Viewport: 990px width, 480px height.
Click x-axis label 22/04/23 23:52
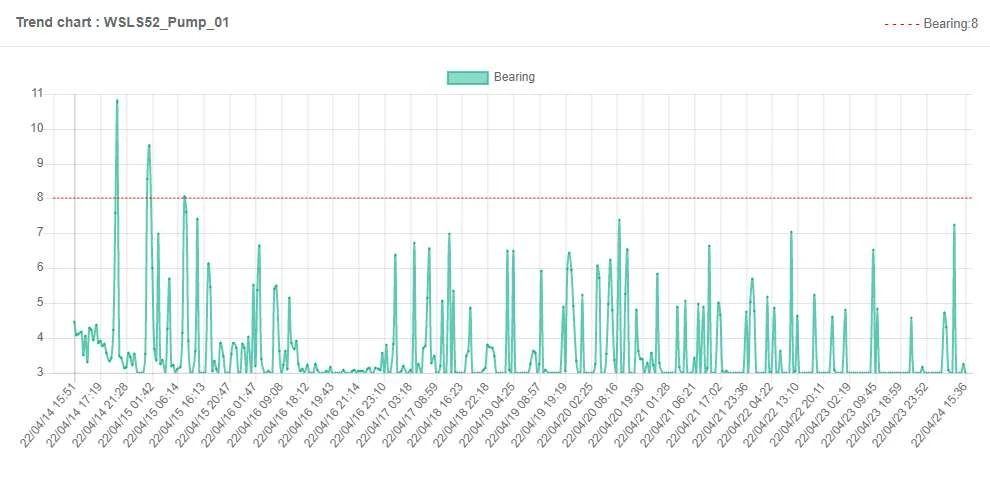click(x=902, y=414)
